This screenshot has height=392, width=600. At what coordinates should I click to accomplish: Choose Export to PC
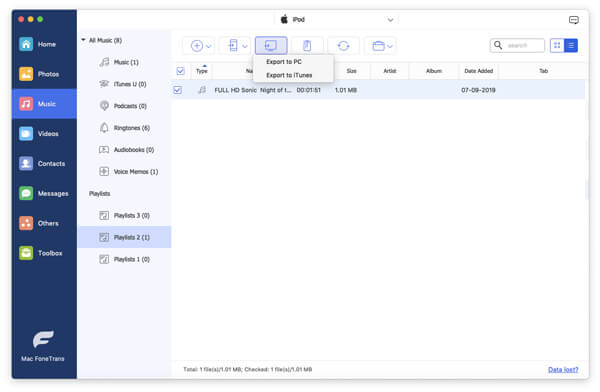click(284, 62)
